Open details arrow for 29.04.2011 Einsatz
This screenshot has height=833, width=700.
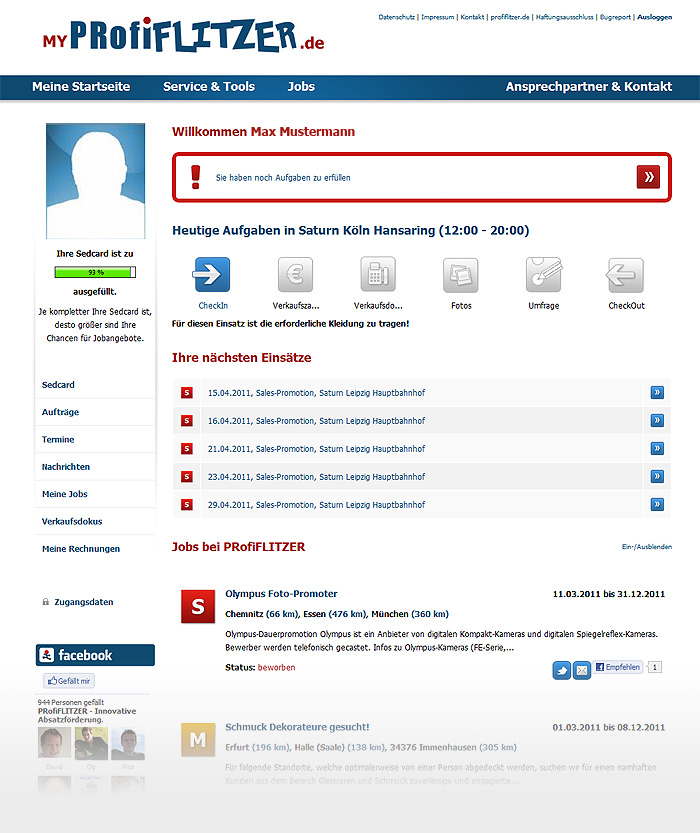(x=657, y=504)
